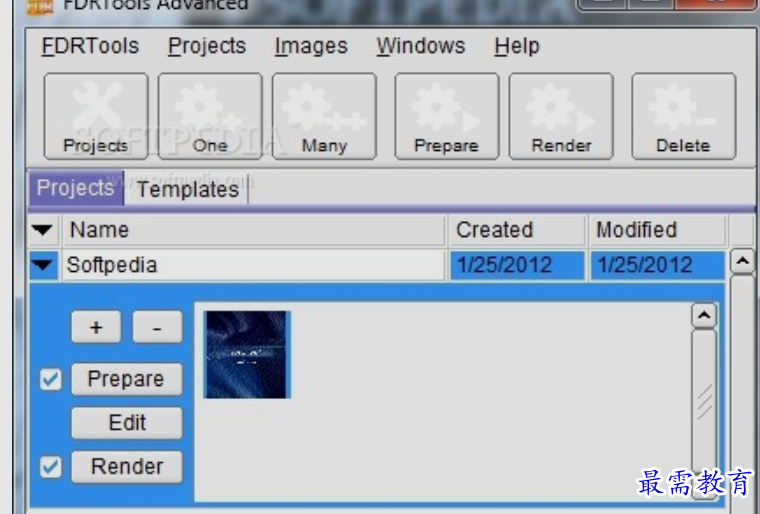Click the Render toolbar button with gear icon

click(x=561, y=116)
